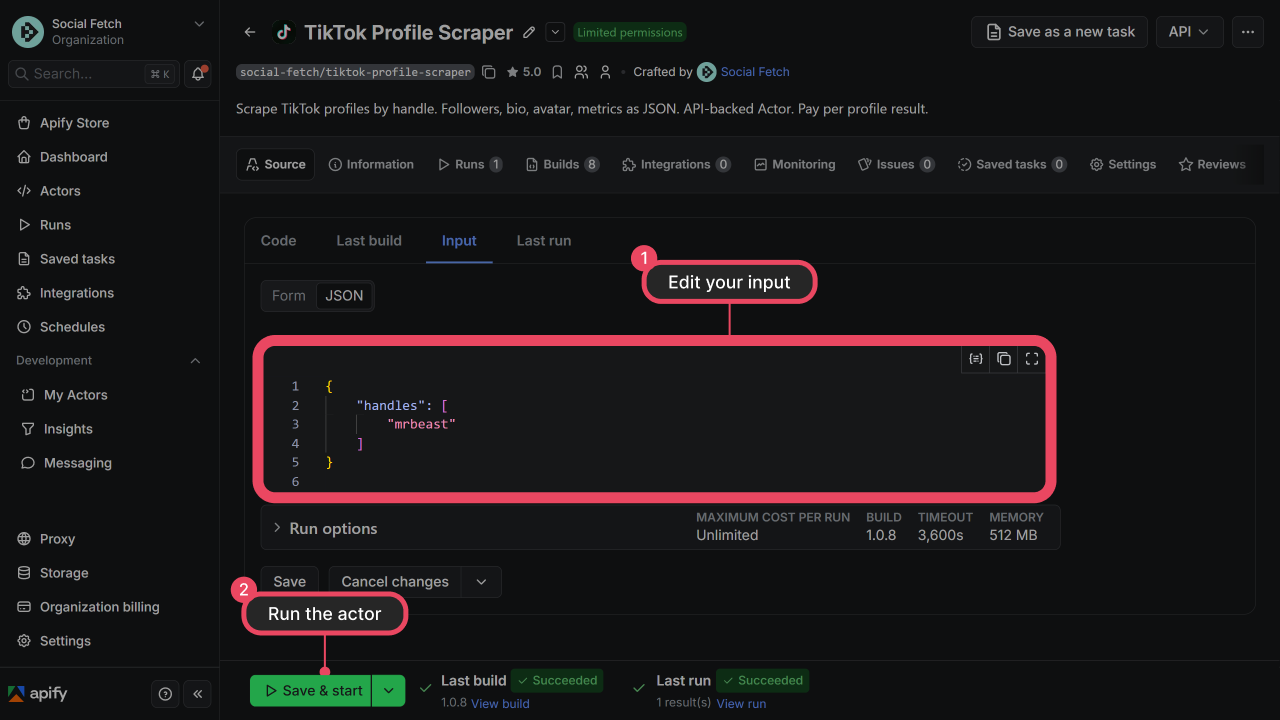Click the three-dots more options button
Image resolution: width=1280 pixels, height=720 pixels.
tap(1248, 32)
